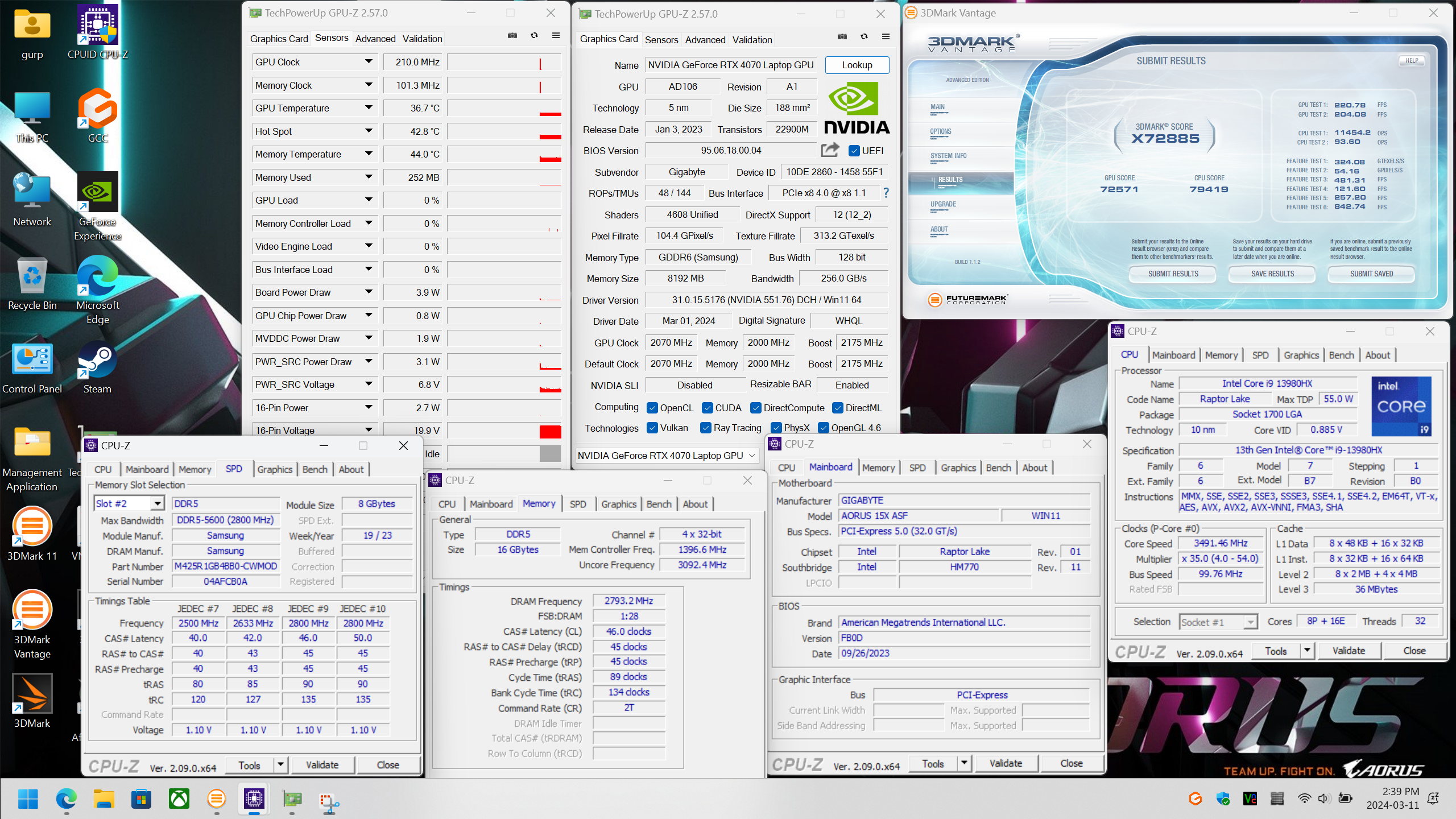Screen dimensions: 1456x819
Task: Toggle Vulkan checkbox in GPU-Z
Action: 652,428
